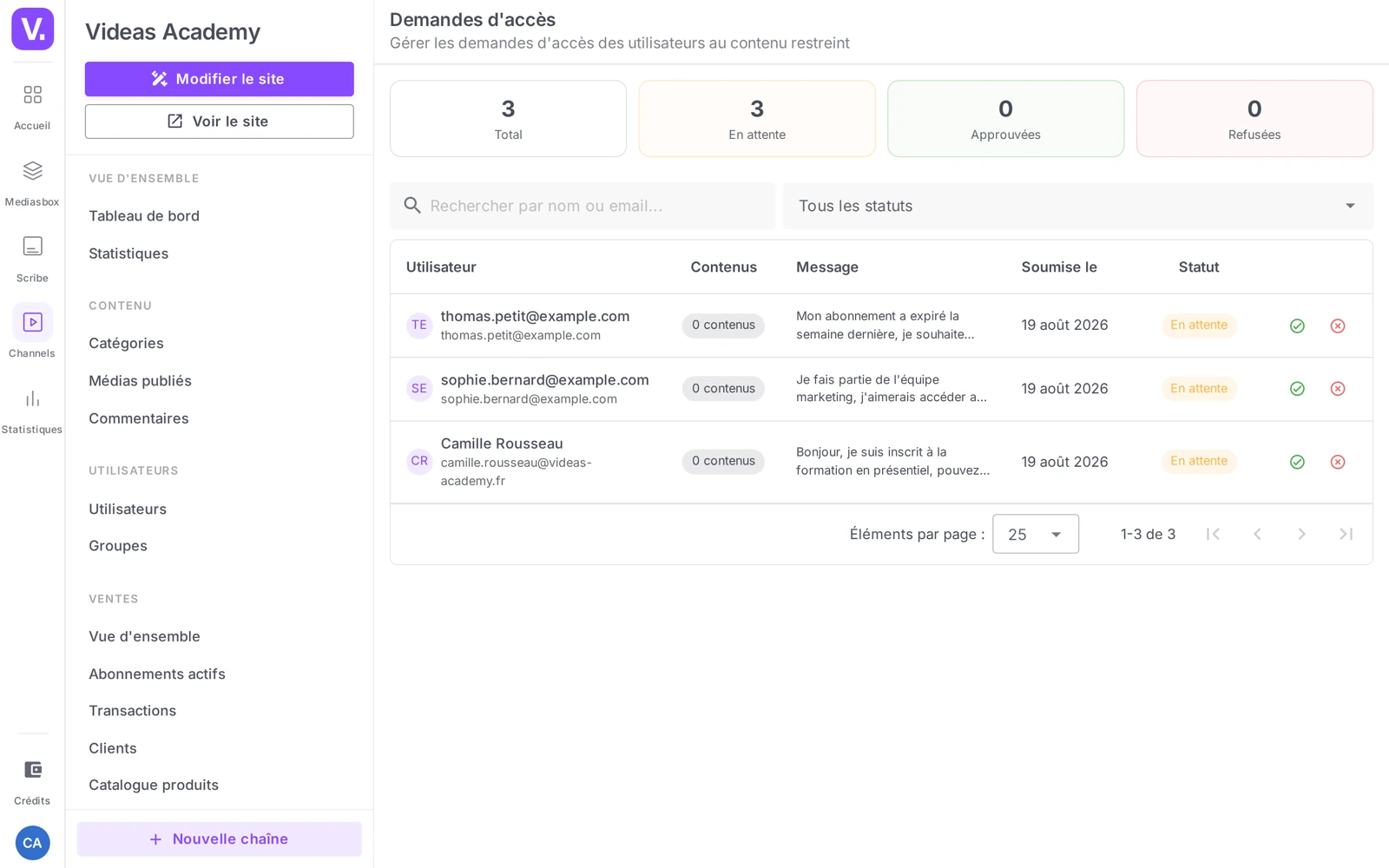This screenshot has height=868, width=1389.
Task: Click the 0 contenus chip for Camille Rousseau
Action: coord(723,461)
